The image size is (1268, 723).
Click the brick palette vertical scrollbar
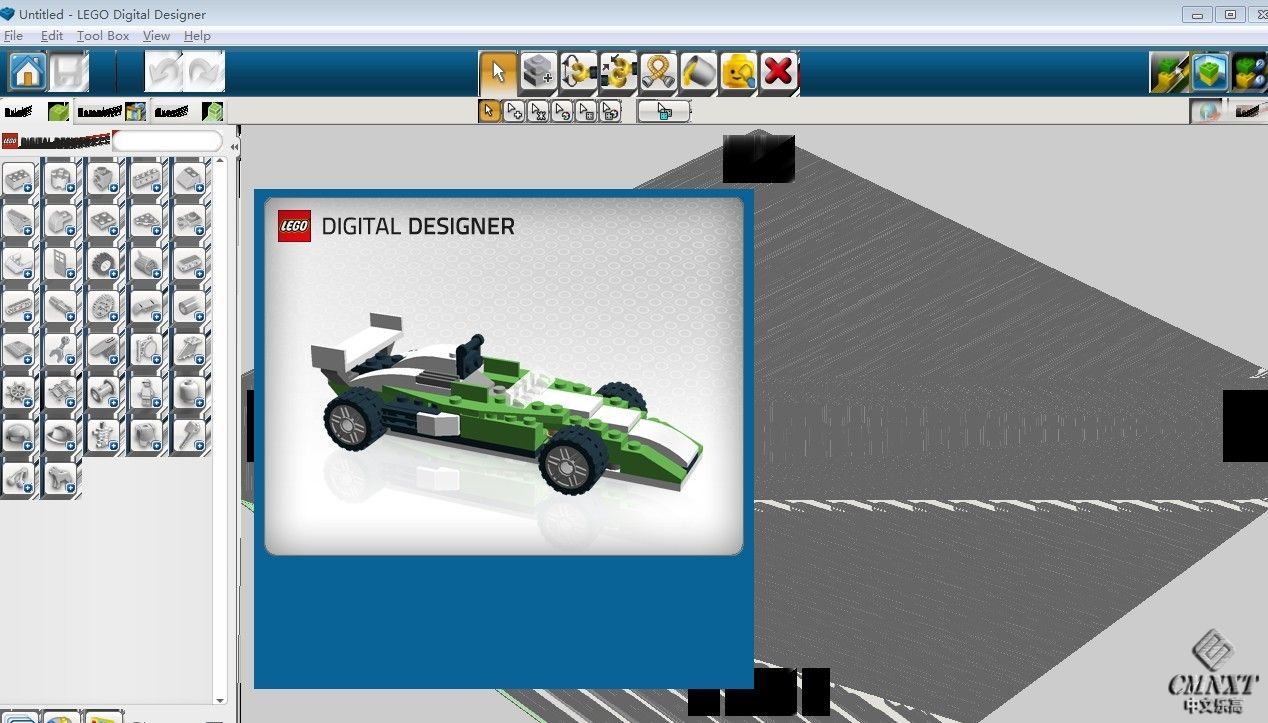click(x=221, y=430)
